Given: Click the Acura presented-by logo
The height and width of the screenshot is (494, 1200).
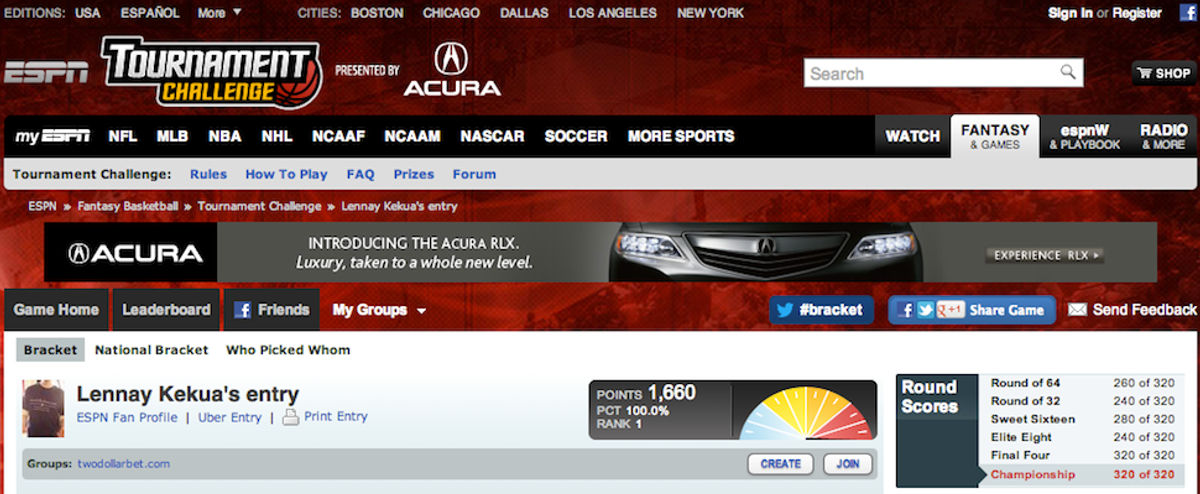Looking at the screenshot, I should point(452,70).
